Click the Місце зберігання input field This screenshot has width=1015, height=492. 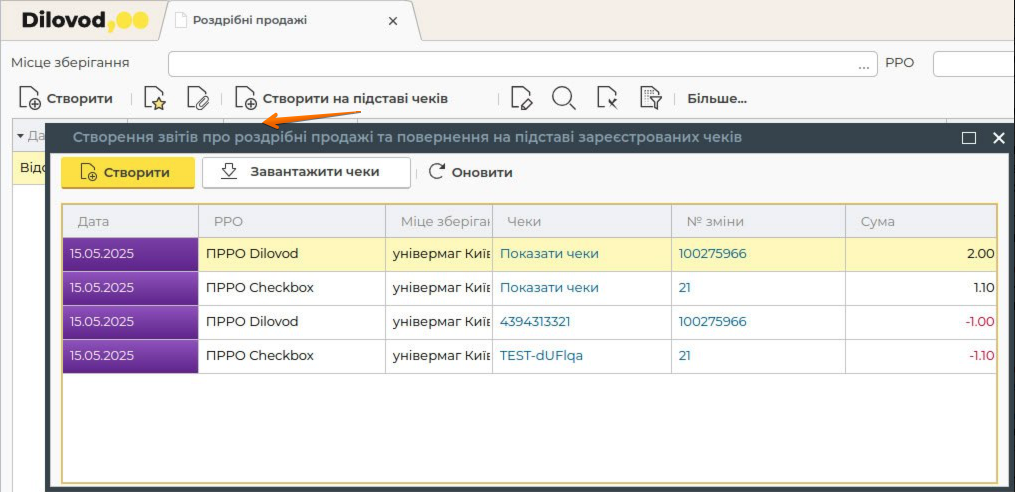[x=522, y=63]
